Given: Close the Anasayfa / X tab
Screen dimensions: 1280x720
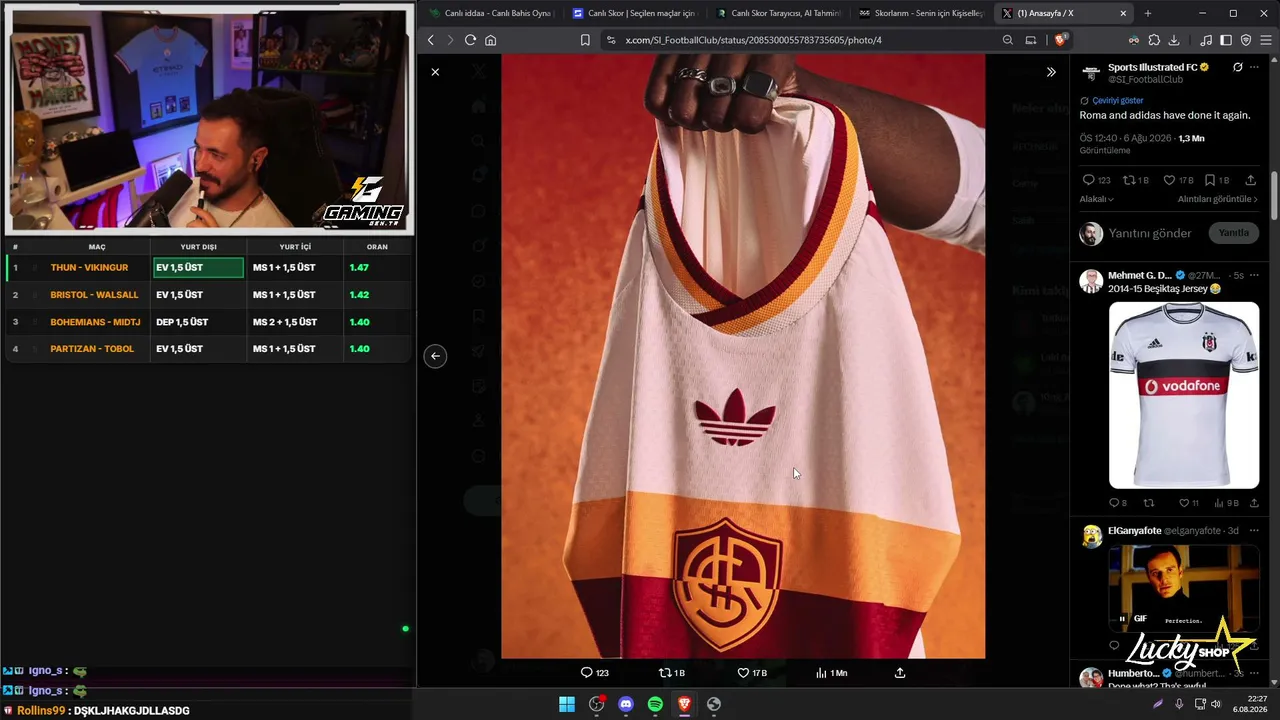Looking at the screenshot, I should coord(1123,13).
